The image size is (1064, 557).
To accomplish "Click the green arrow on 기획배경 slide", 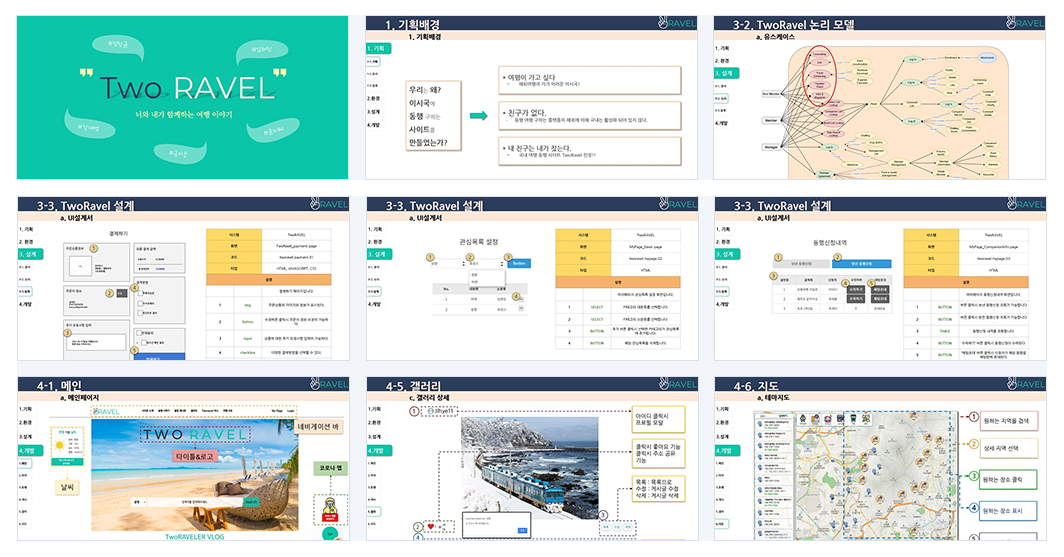I will tap(479, 116).
